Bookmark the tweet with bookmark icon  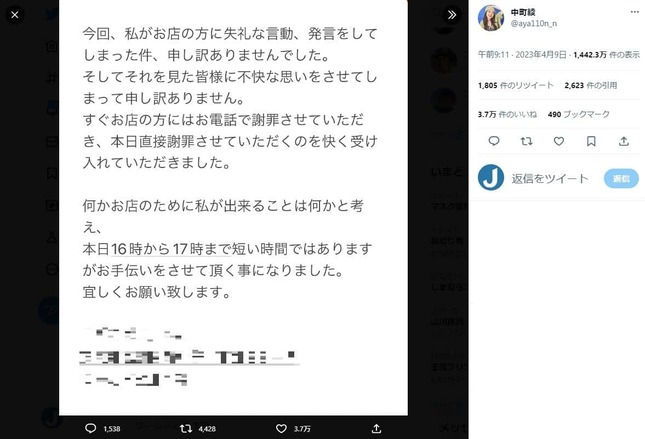[591, 141]
